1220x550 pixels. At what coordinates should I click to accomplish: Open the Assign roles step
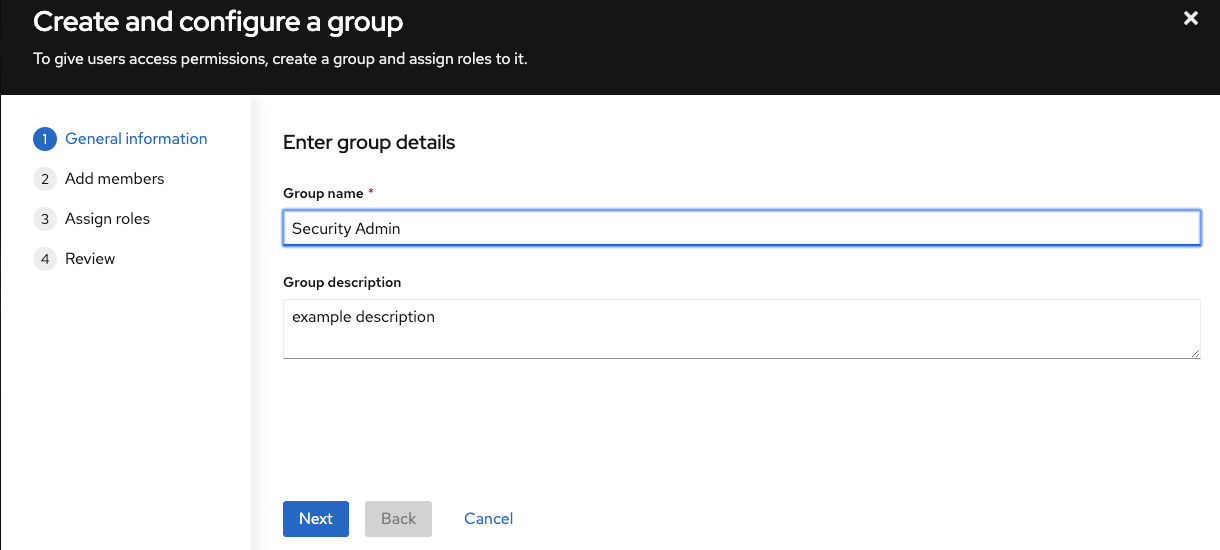[x=107, y=219]
